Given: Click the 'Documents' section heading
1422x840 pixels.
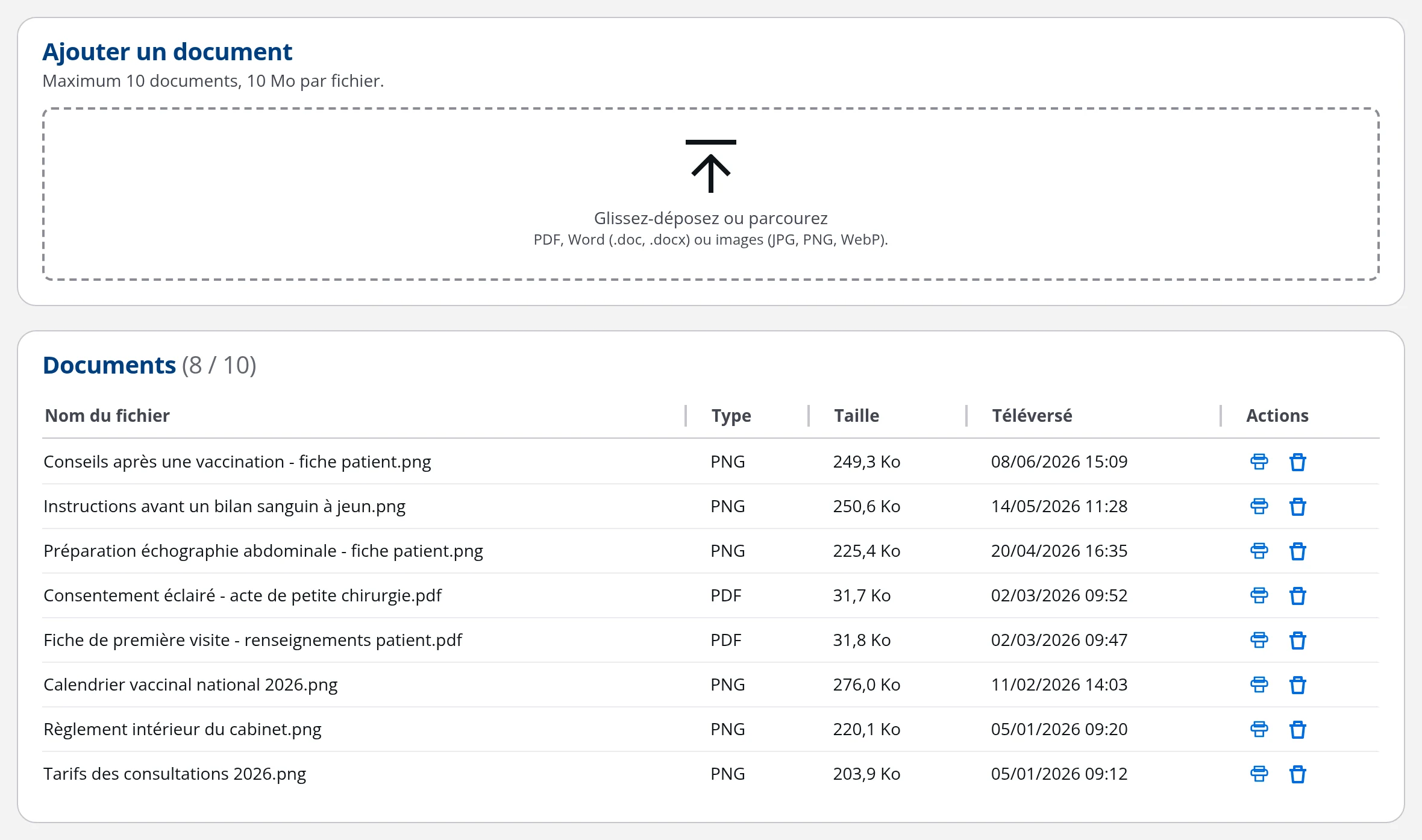Looking at the screenshot, I should click(109, 365).
